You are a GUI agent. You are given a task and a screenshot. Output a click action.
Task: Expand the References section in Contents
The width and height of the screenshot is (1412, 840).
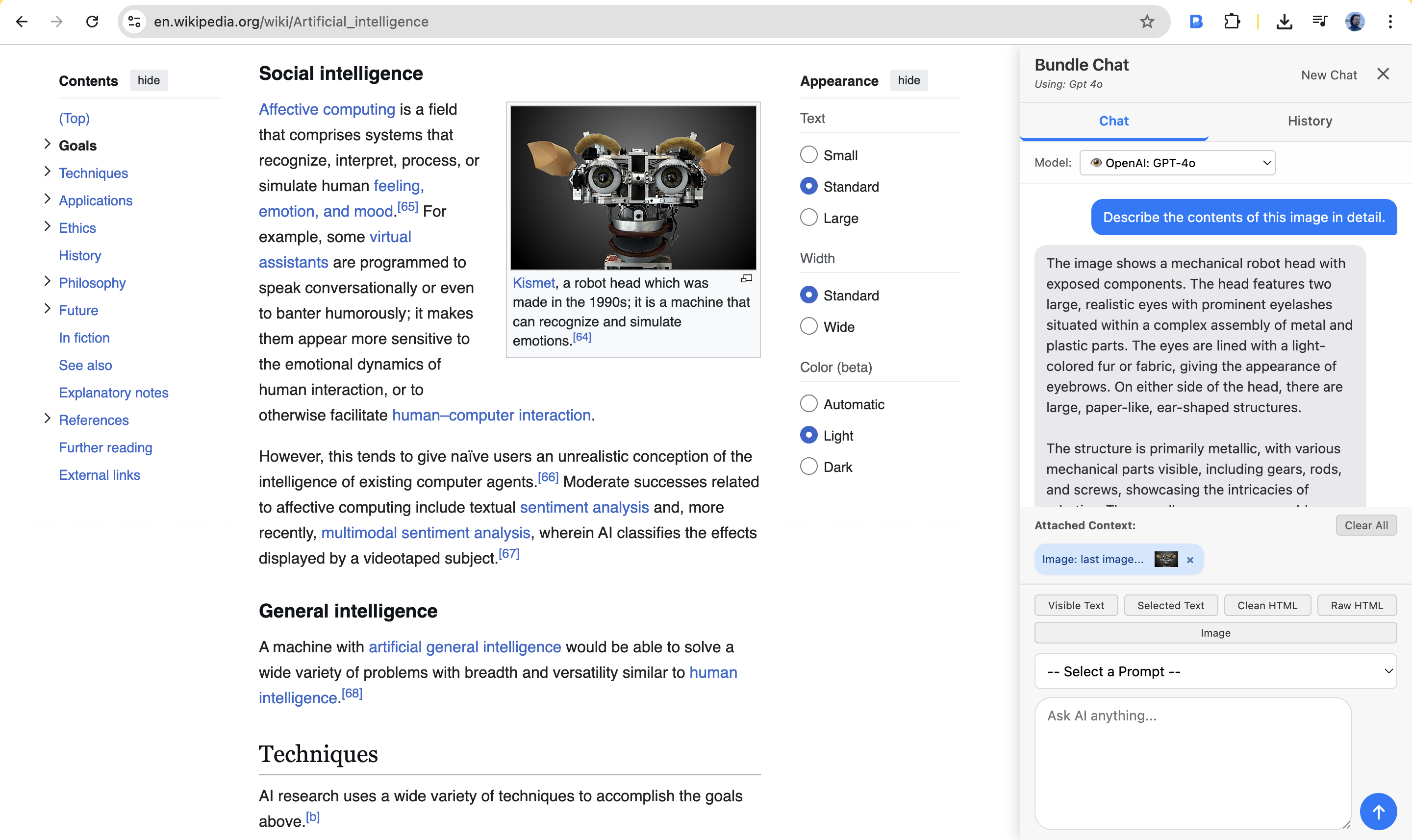point(47,419)
